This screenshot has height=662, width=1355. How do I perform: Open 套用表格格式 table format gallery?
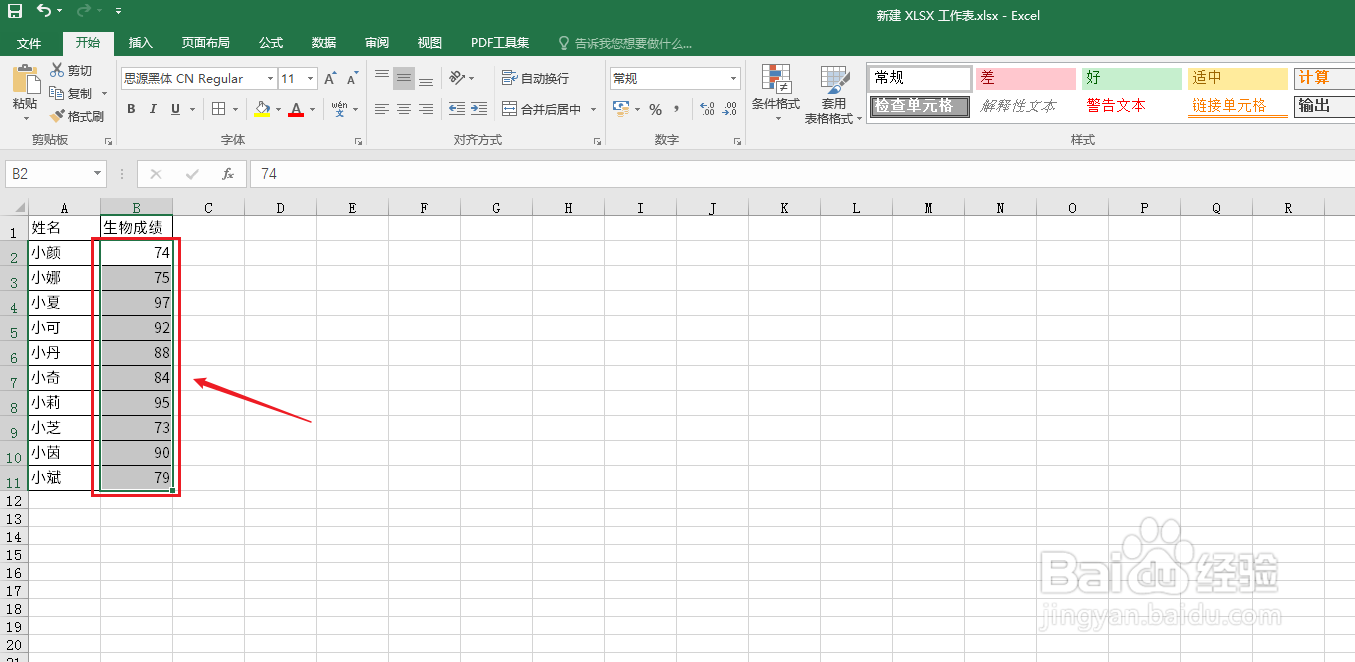(834, 95)
